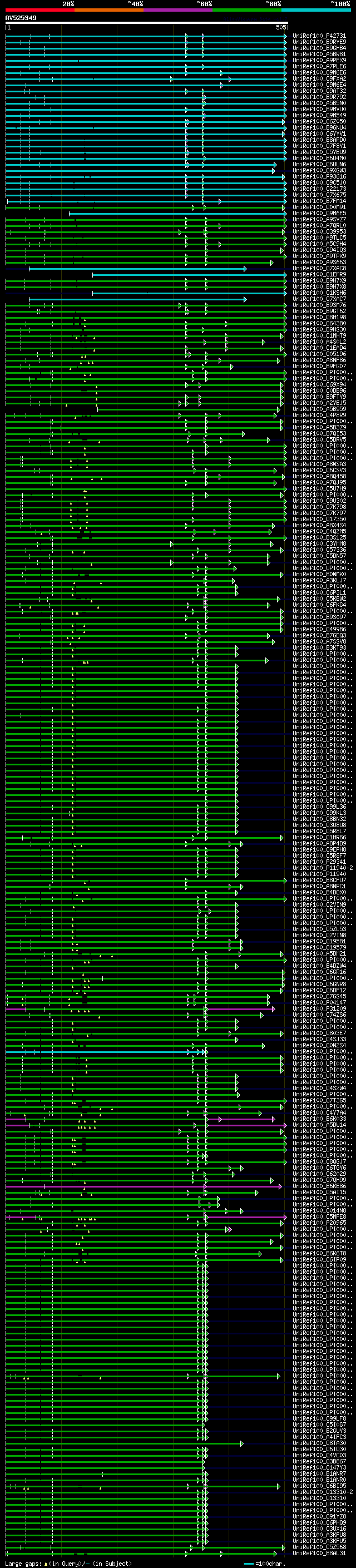356x1568 pixels.
Task: Open hit UniRef100_B9RYE9
Action: click(x=319, y=42)
